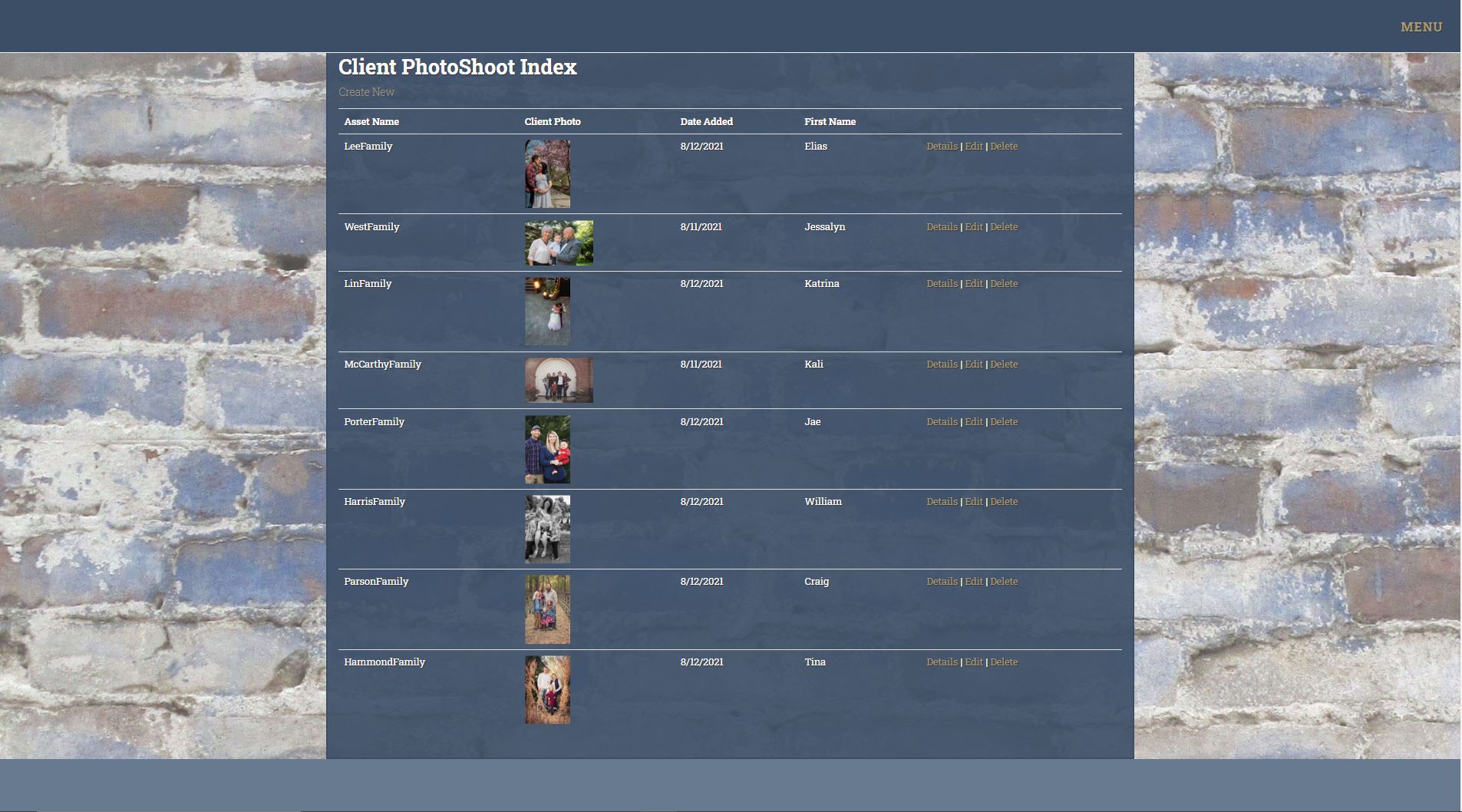Edit the LeeFamily record
This screenshot has width=1462, height=812.
973,146
